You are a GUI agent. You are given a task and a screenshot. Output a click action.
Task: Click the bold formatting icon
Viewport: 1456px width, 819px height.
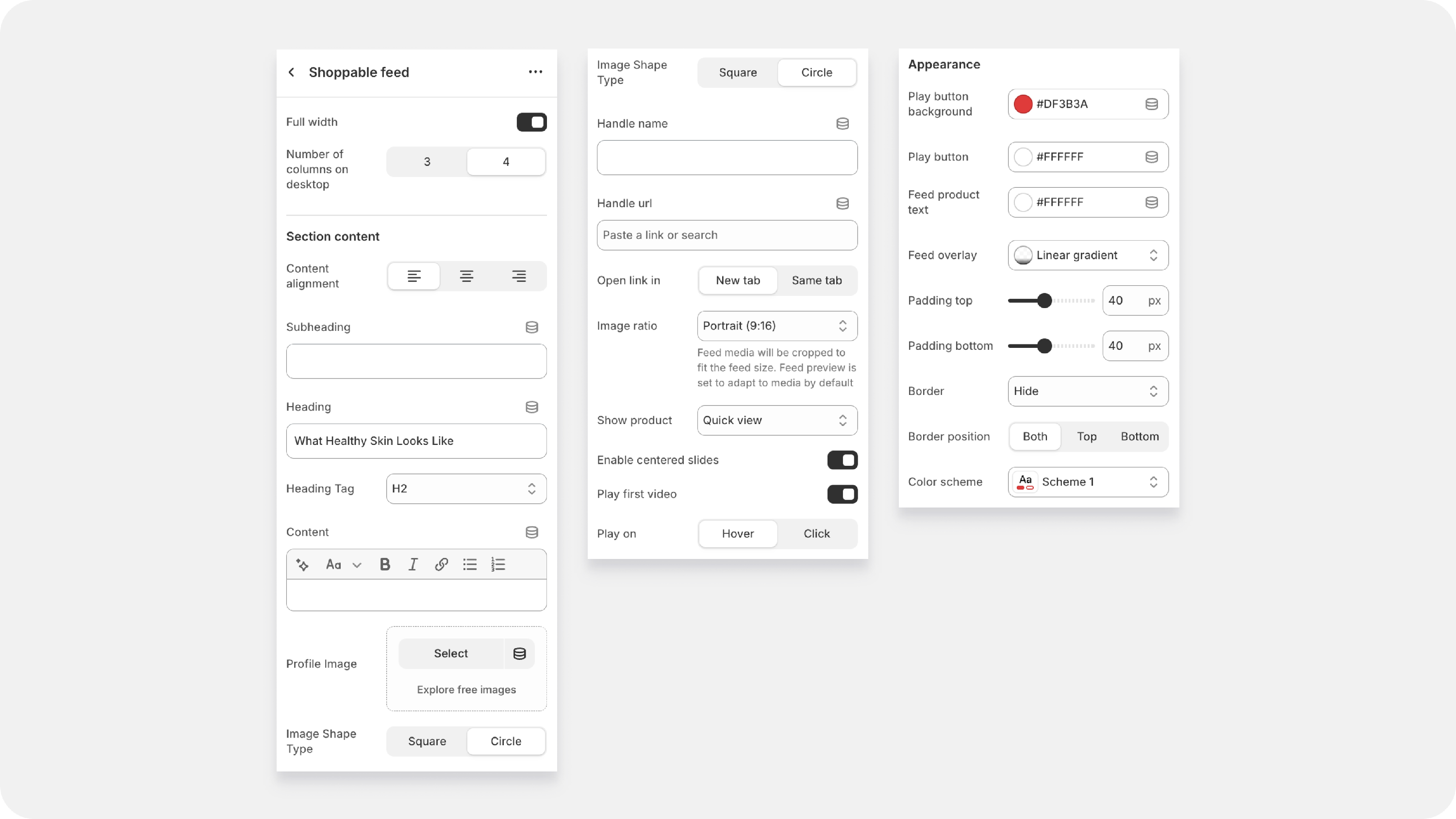(x=385, y=564)
